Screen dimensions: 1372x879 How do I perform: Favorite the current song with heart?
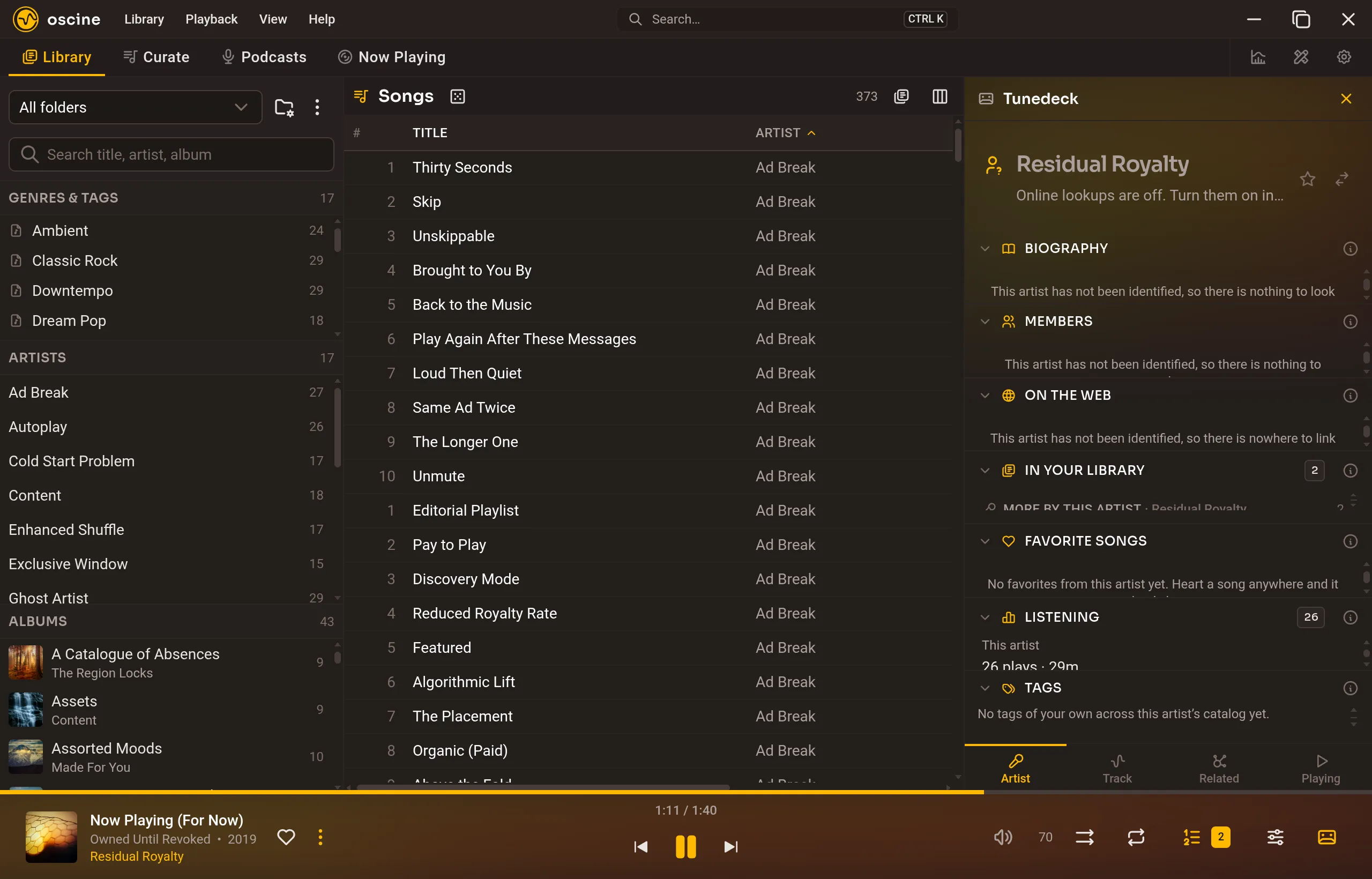286,837
